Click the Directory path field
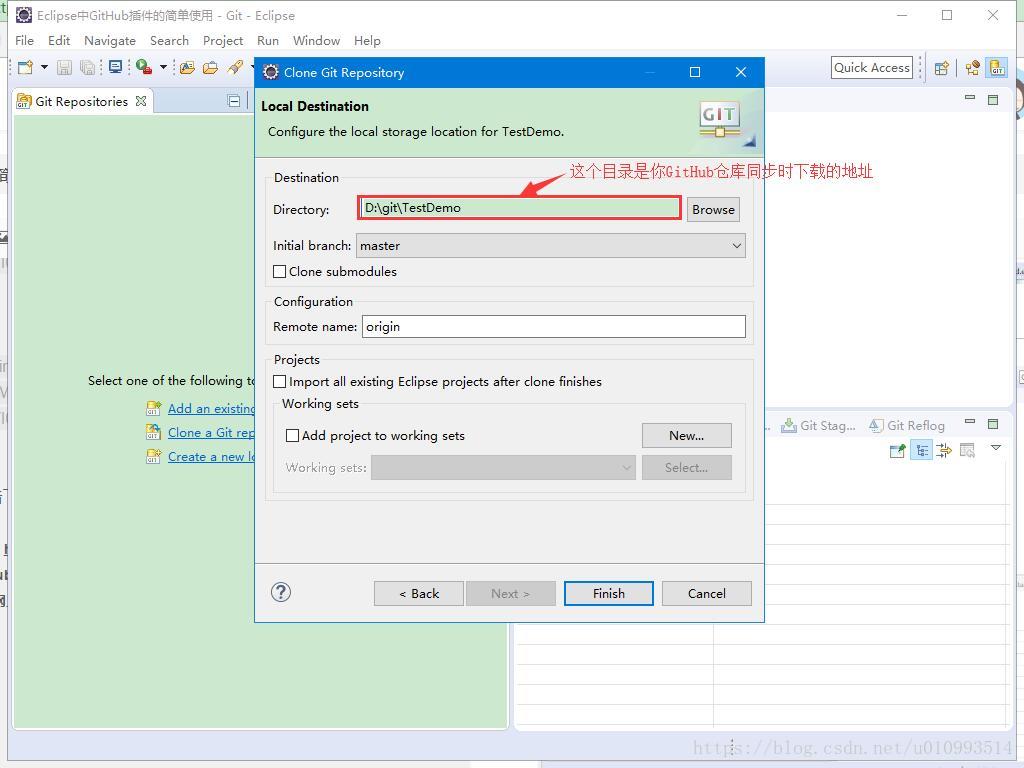1024x768 pixels. pos(520,208)
